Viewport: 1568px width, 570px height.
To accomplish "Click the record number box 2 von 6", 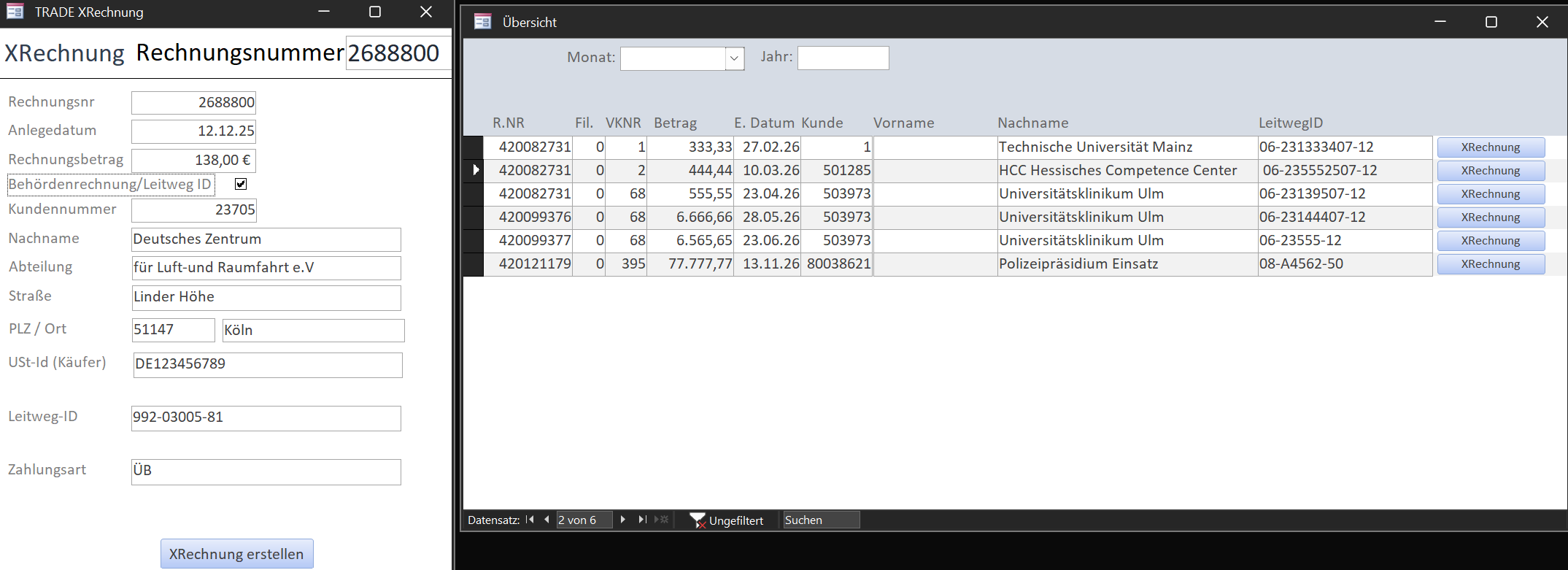I will tap(584, 520).
